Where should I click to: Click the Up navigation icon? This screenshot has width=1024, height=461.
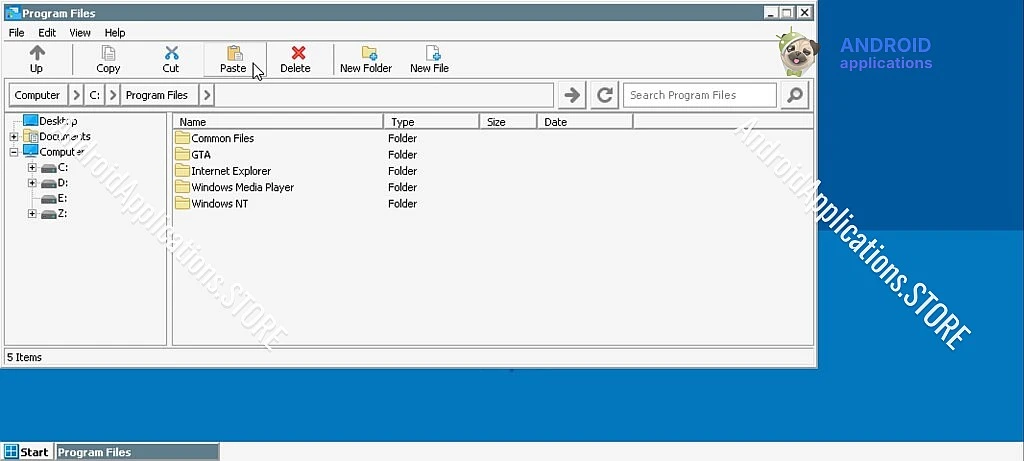point(36,54)
